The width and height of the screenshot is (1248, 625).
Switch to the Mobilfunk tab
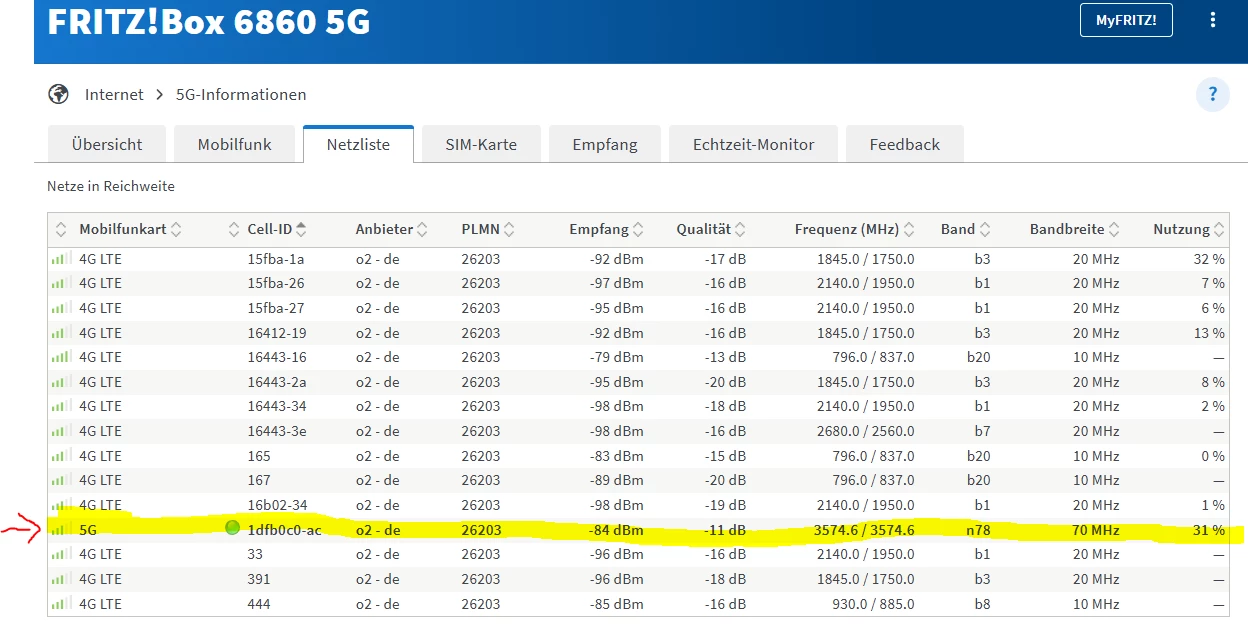tap(234, 144)
